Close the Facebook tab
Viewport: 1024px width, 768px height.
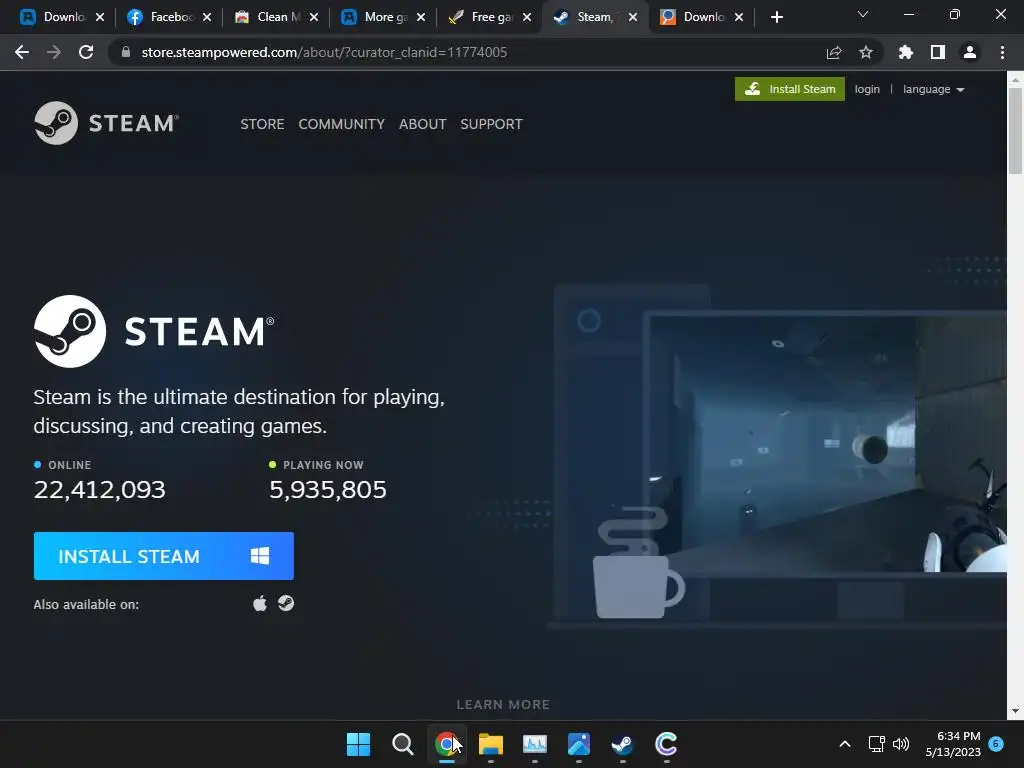click(207, 17)
